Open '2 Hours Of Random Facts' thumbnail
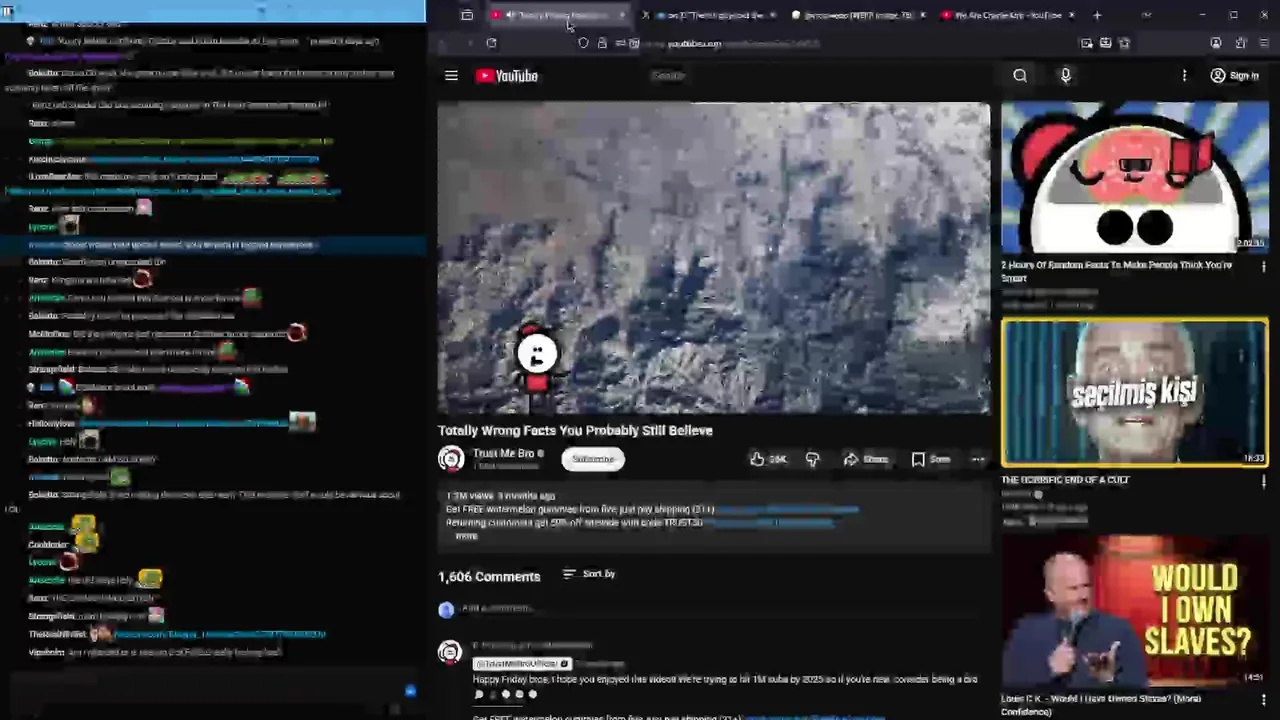Screen dimensions: 1280x720 click(1135, 178)
